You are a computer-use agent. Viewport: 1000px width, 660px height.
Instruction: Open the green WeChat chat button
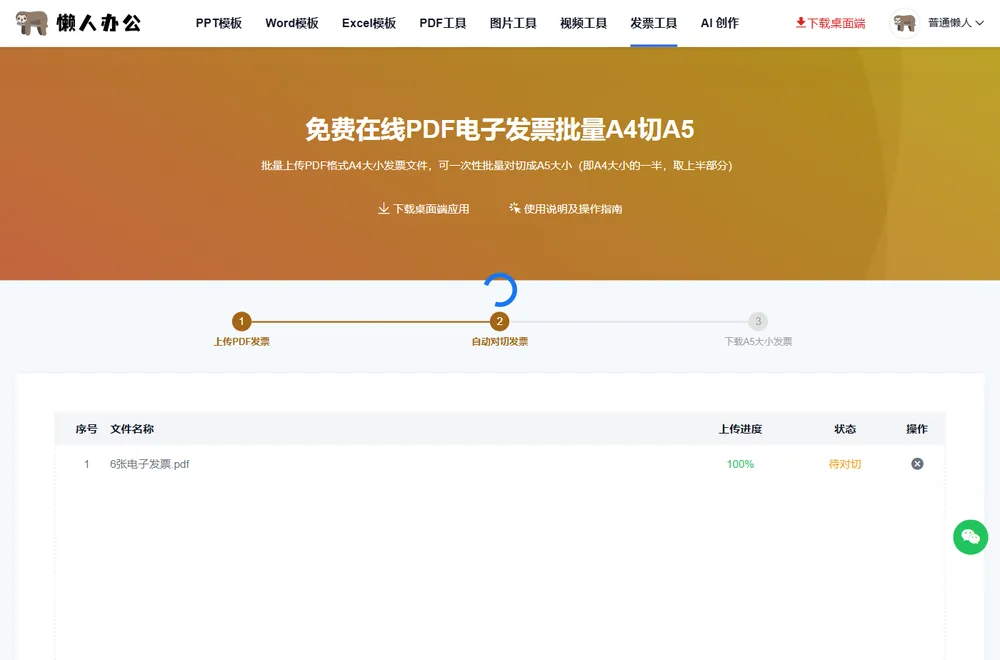[x=970, y=537]
